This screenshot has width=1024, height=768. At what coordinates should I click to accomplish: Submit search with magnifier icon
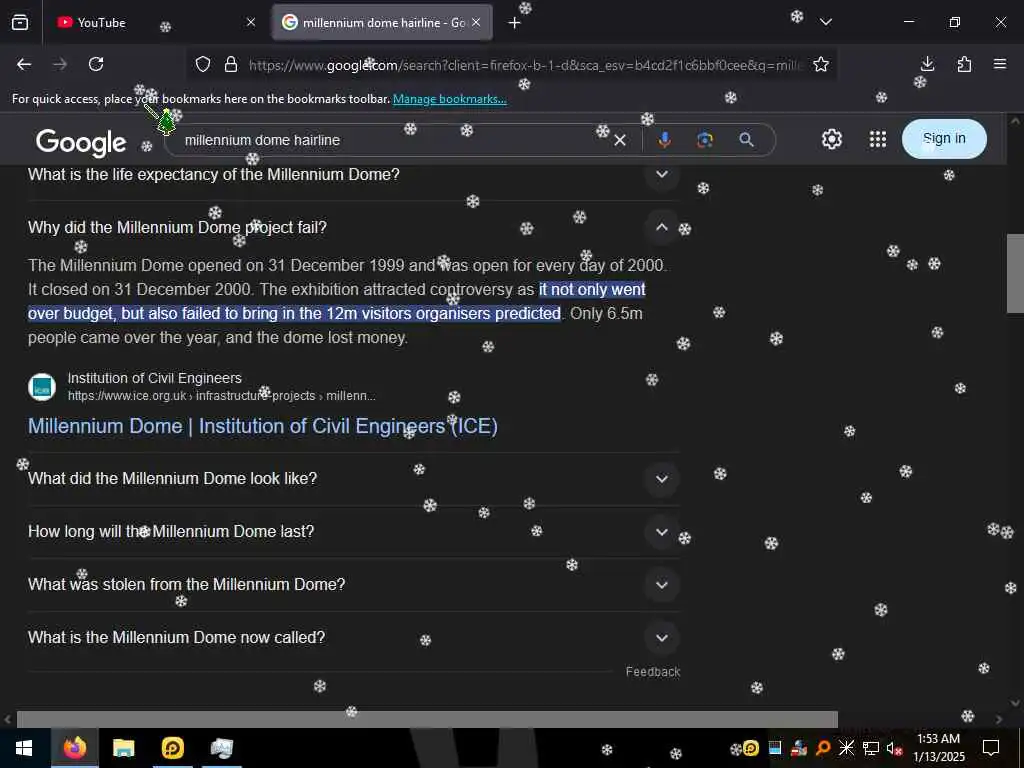point(746,140)
